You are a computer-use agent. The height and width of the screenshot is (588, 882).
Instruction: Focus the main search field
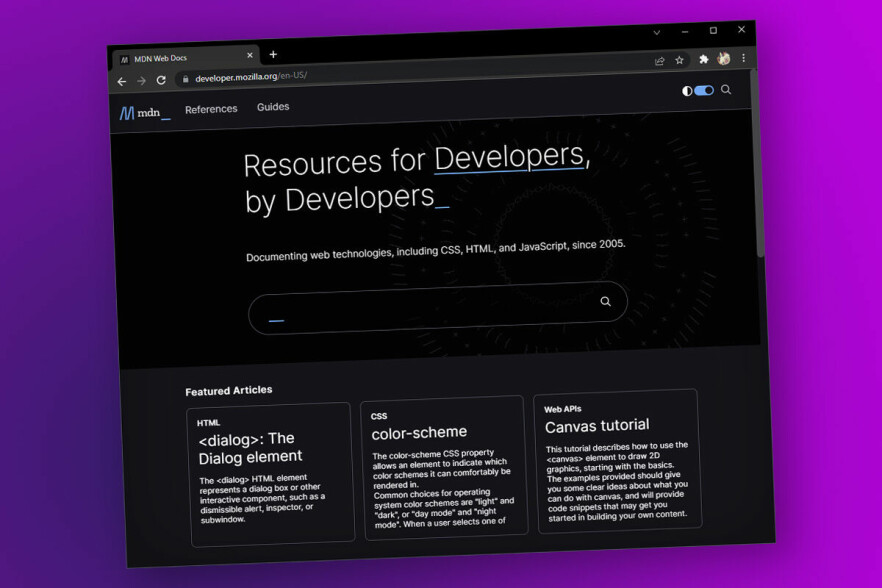(x=438, y=308)
